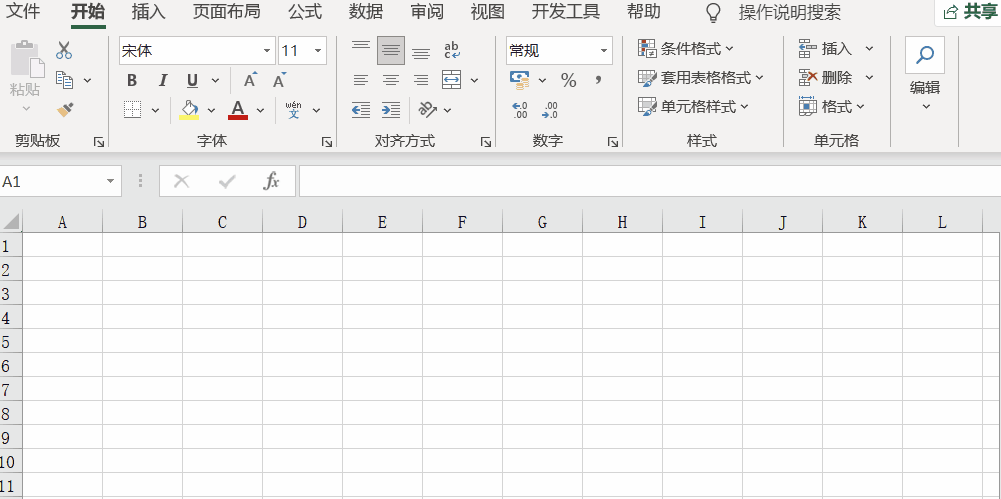Expand the Name Box dropdown arrow

(110, 182)
